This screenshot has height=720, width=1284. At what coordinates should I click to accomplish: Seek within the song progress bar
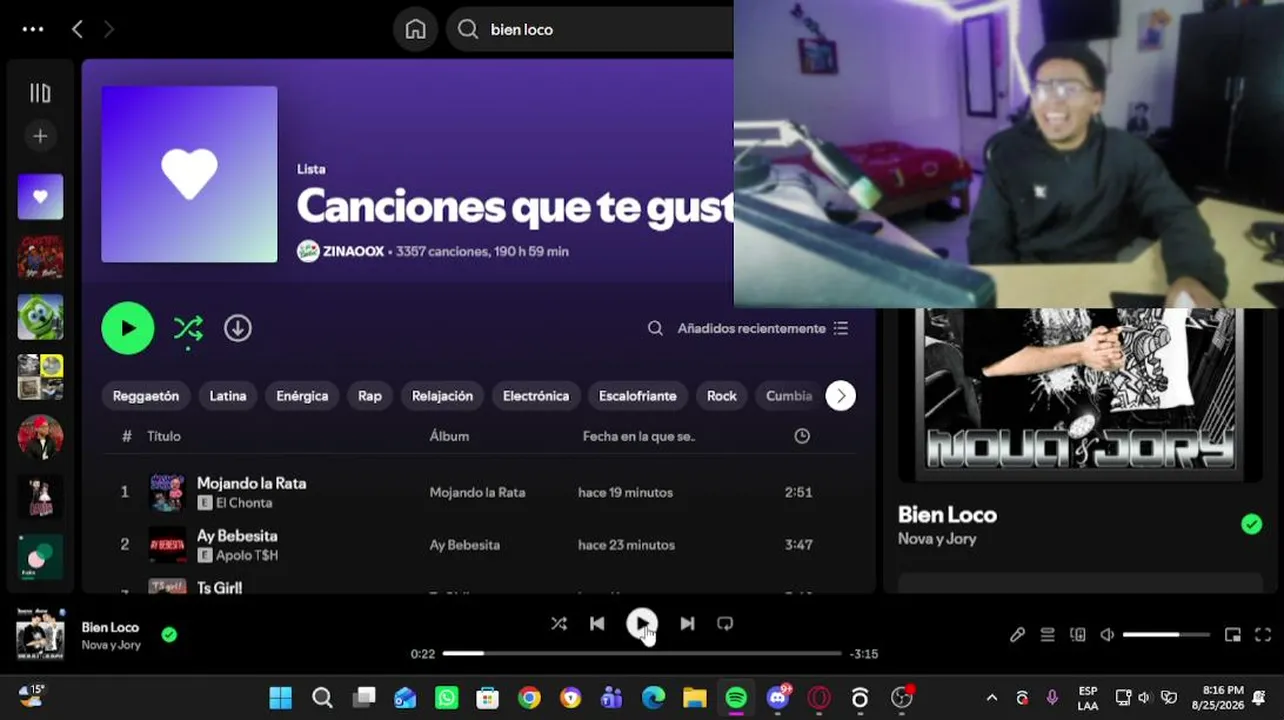[x=642, y=654]
